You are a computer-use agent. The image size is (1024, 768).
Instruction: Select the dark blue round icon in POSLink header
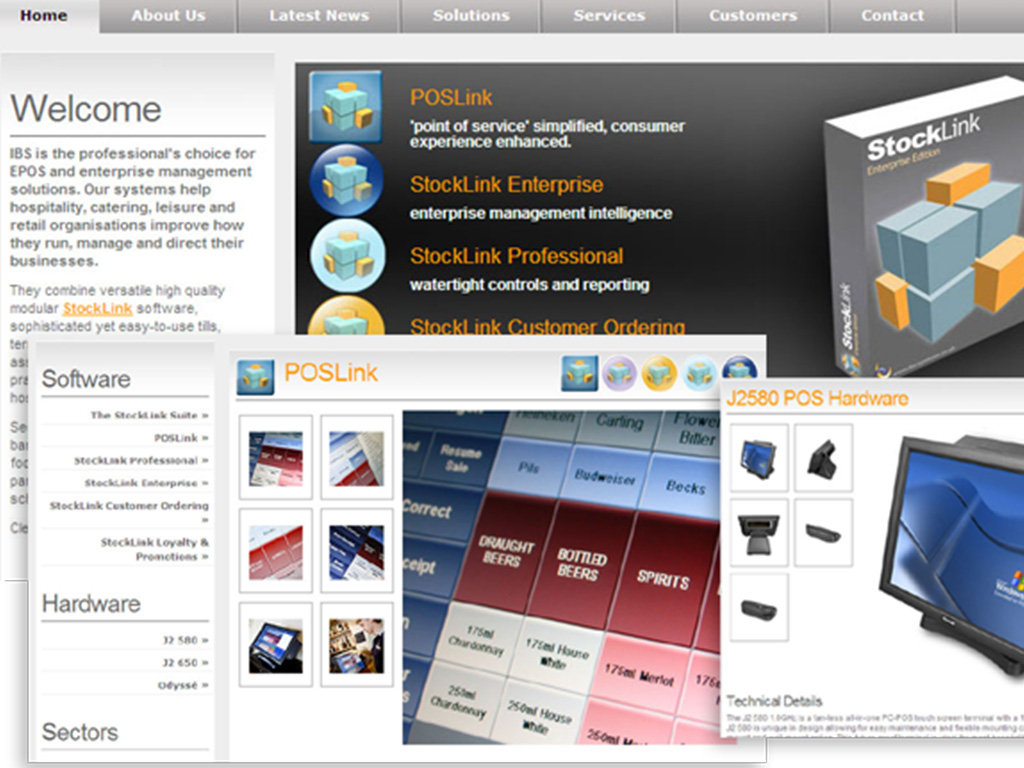point(739,370)
